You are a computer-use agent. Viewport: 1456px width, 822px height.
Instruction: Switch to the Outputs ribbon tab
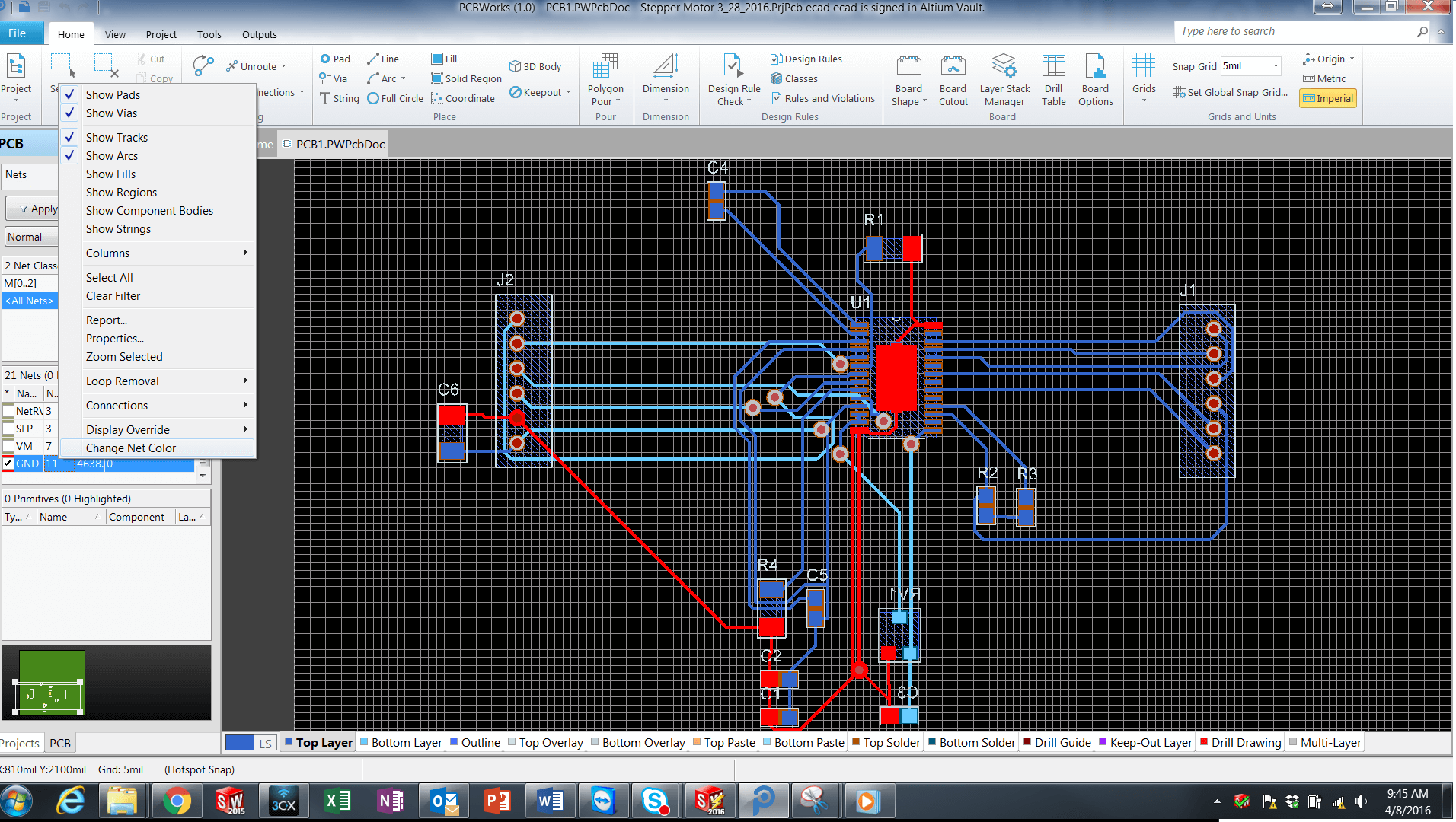259,34
